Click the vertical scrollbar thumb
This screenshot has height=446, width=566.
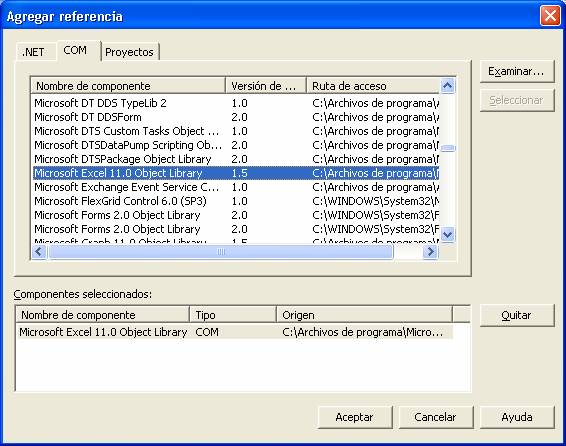click(x=448, y=148)
